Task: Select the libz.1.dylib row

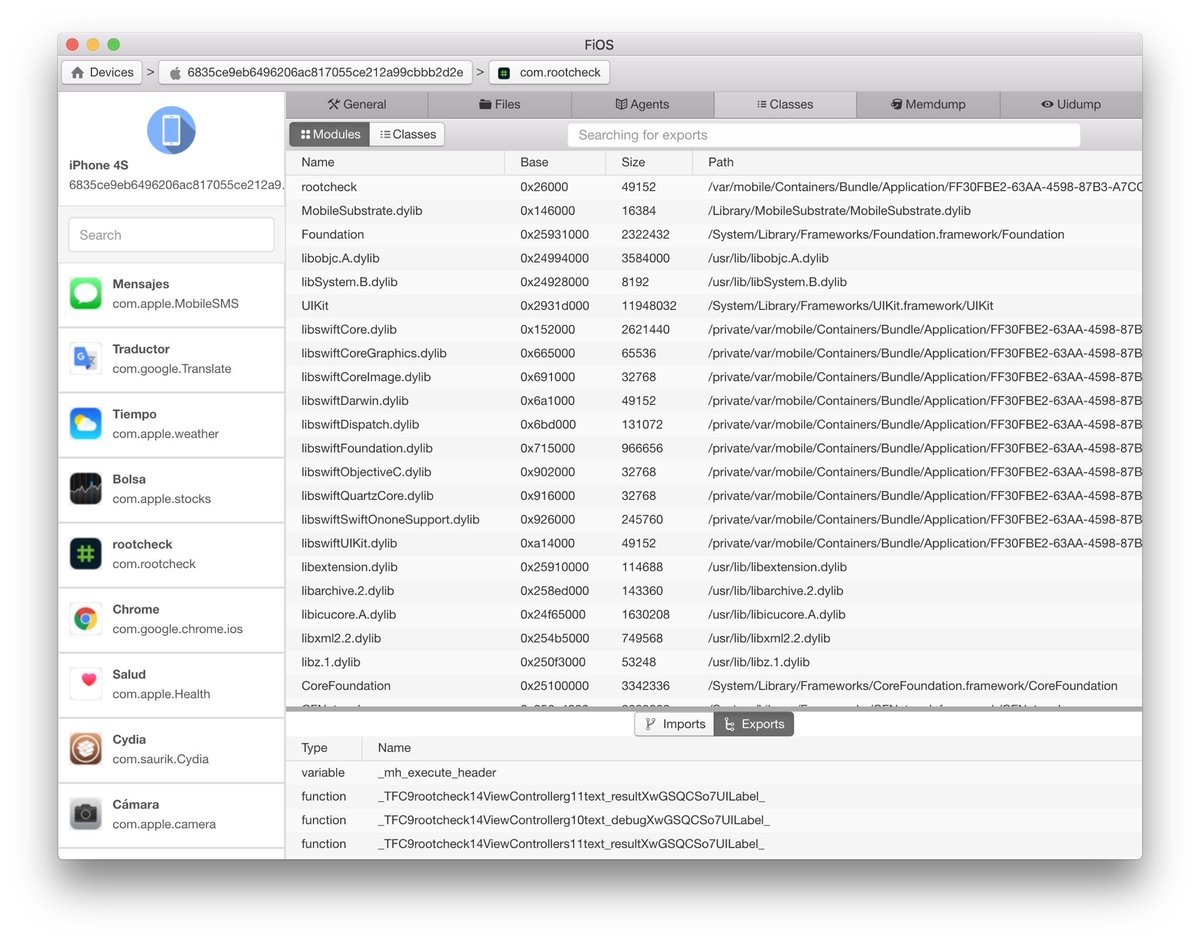Action: pos(714,662)
